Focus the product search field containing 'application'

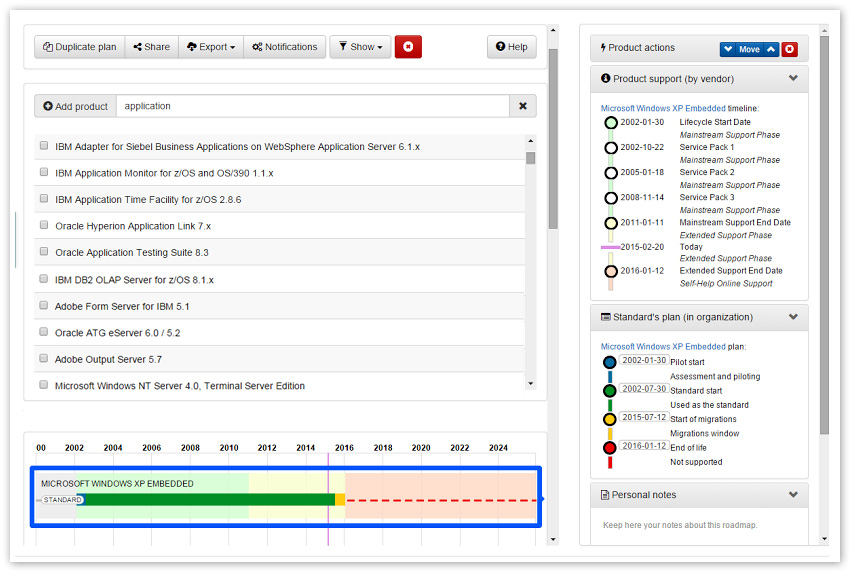313,106
